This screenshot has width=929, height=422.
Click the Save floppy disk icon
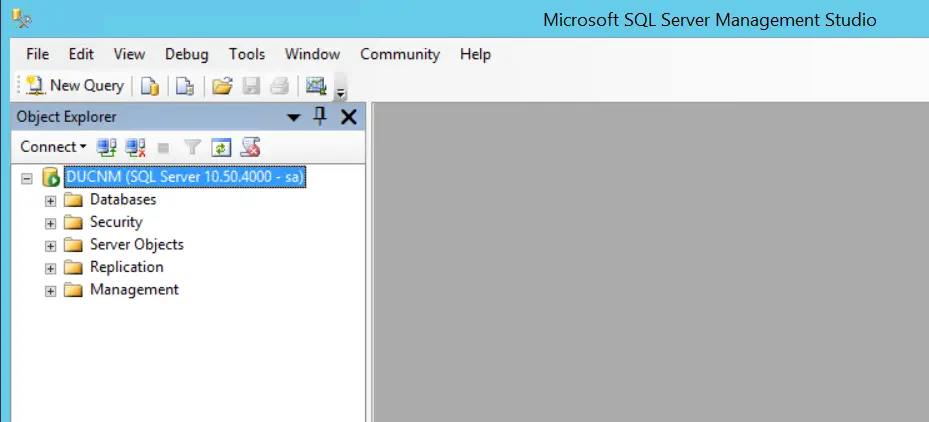coord(251,87)
